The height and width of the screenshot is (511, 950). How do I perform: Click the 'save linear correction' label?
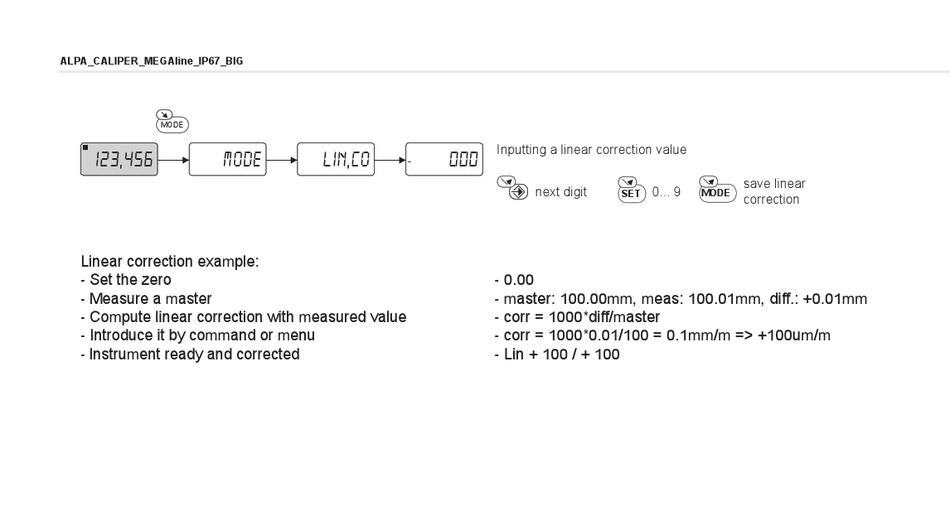coord(774,192)
